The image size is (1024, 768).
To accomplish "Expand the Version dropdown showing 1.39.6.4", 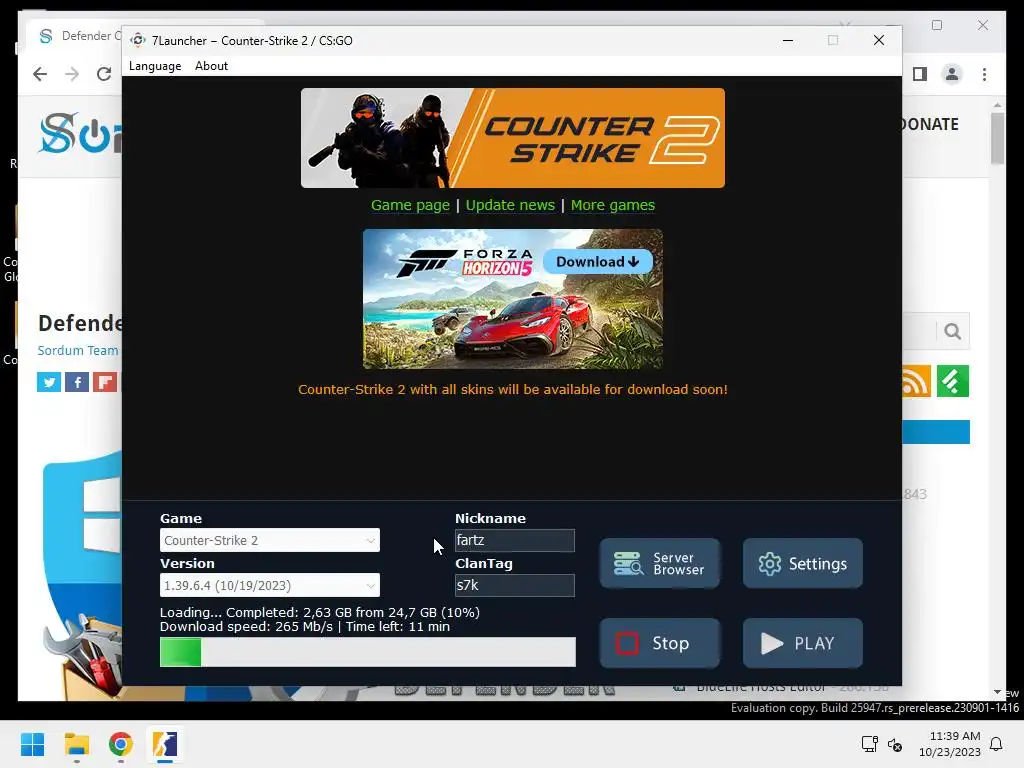I will pos(270,585).
